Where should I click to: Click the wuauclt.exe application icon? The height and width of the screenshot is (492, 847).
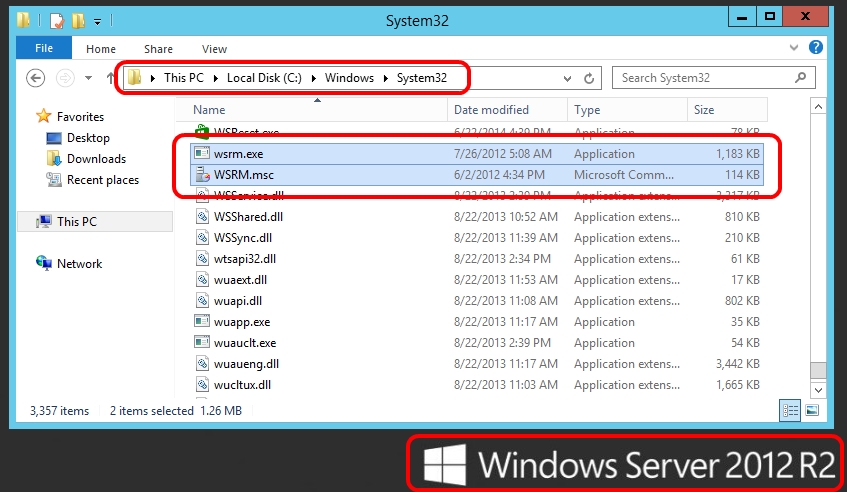(202, 342)
